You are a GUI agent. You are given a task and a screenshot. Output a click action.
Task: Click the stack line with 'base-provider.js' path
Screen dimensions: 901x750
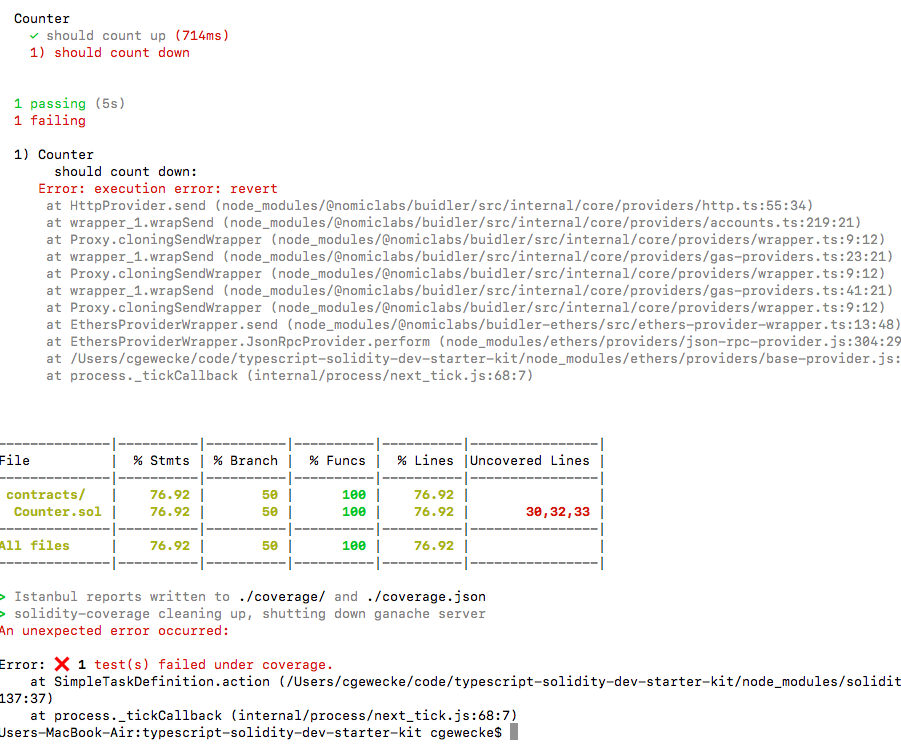pyautogui.click(x=473, y=359)
